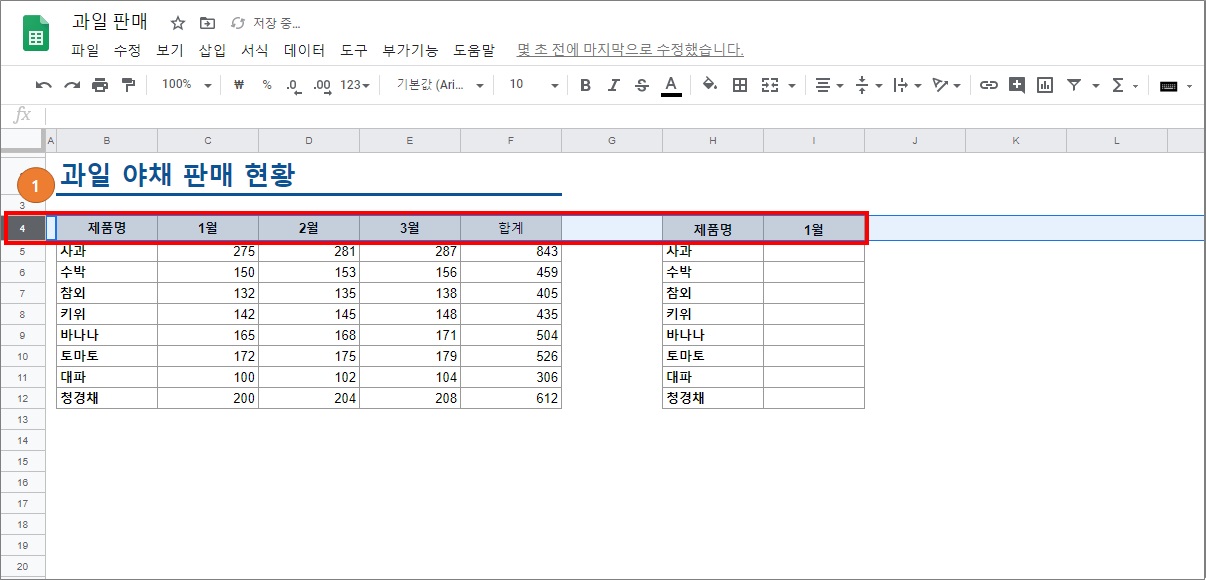Click the move to folder icon

tap(207, 23)
